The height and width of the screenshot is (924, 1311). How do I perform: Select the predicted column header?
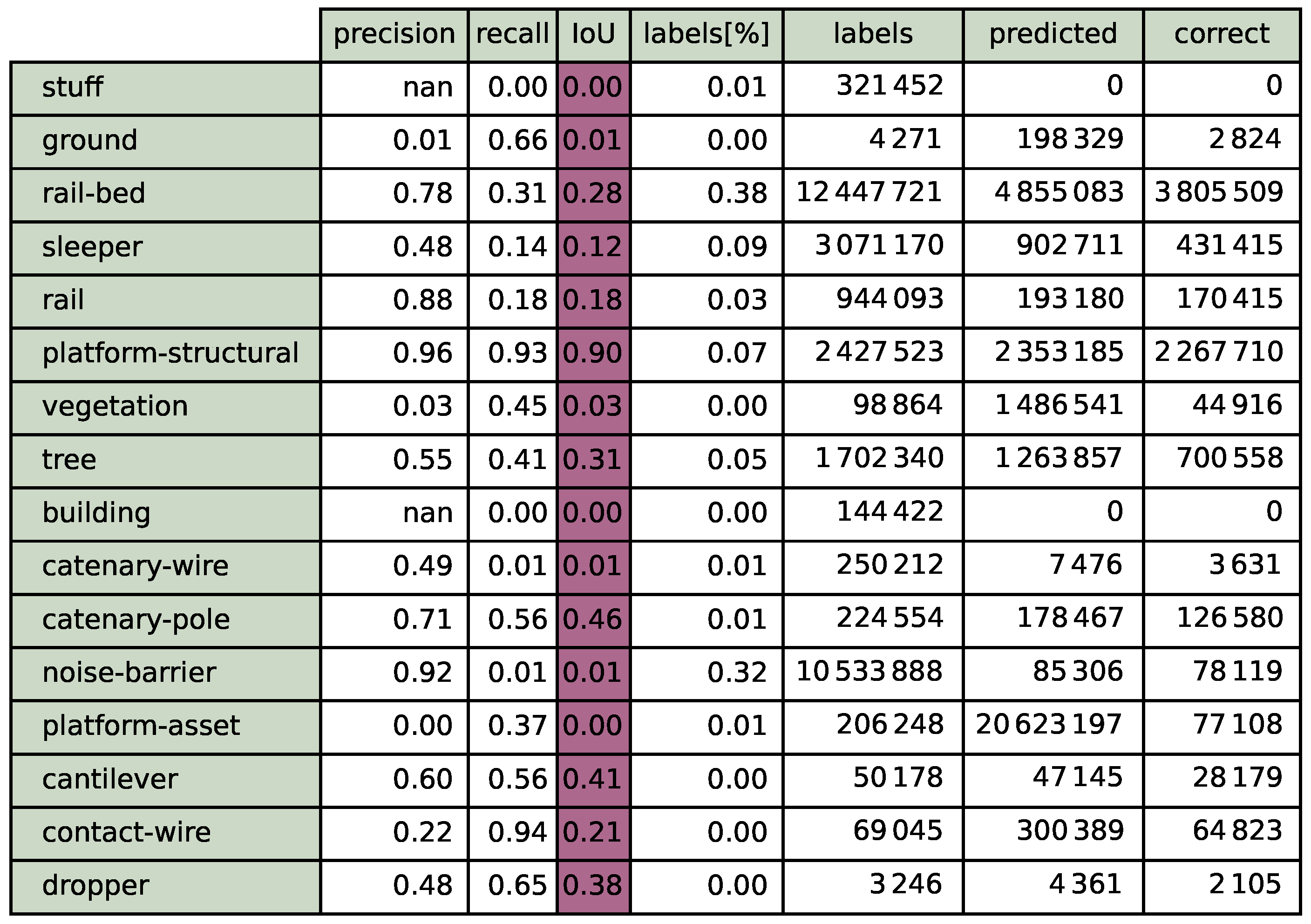point(1053,34)
